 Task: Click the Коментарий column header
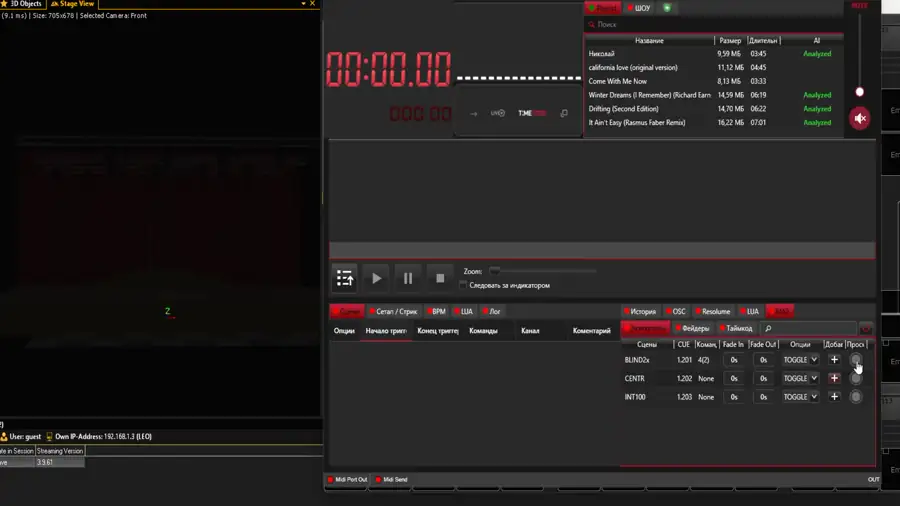(x=592, y=330)
